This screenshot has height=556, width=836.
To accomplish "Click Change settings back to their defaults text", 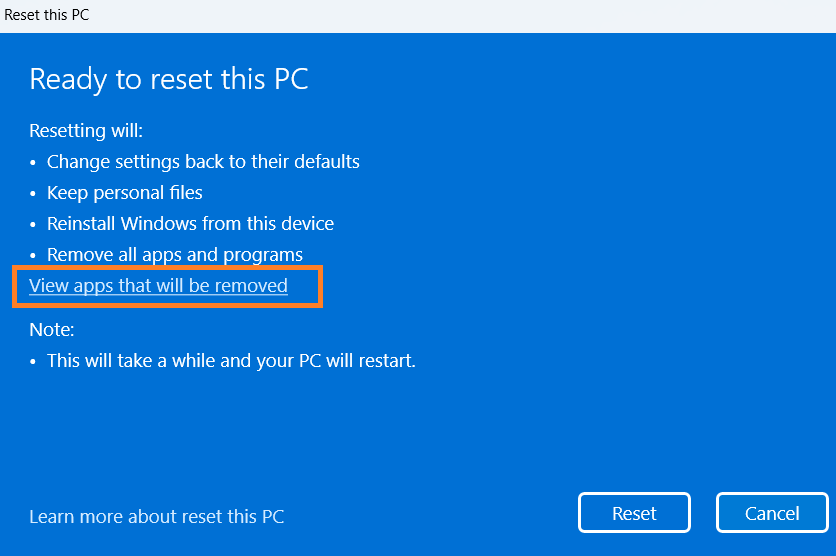I will tap(203, 161).
